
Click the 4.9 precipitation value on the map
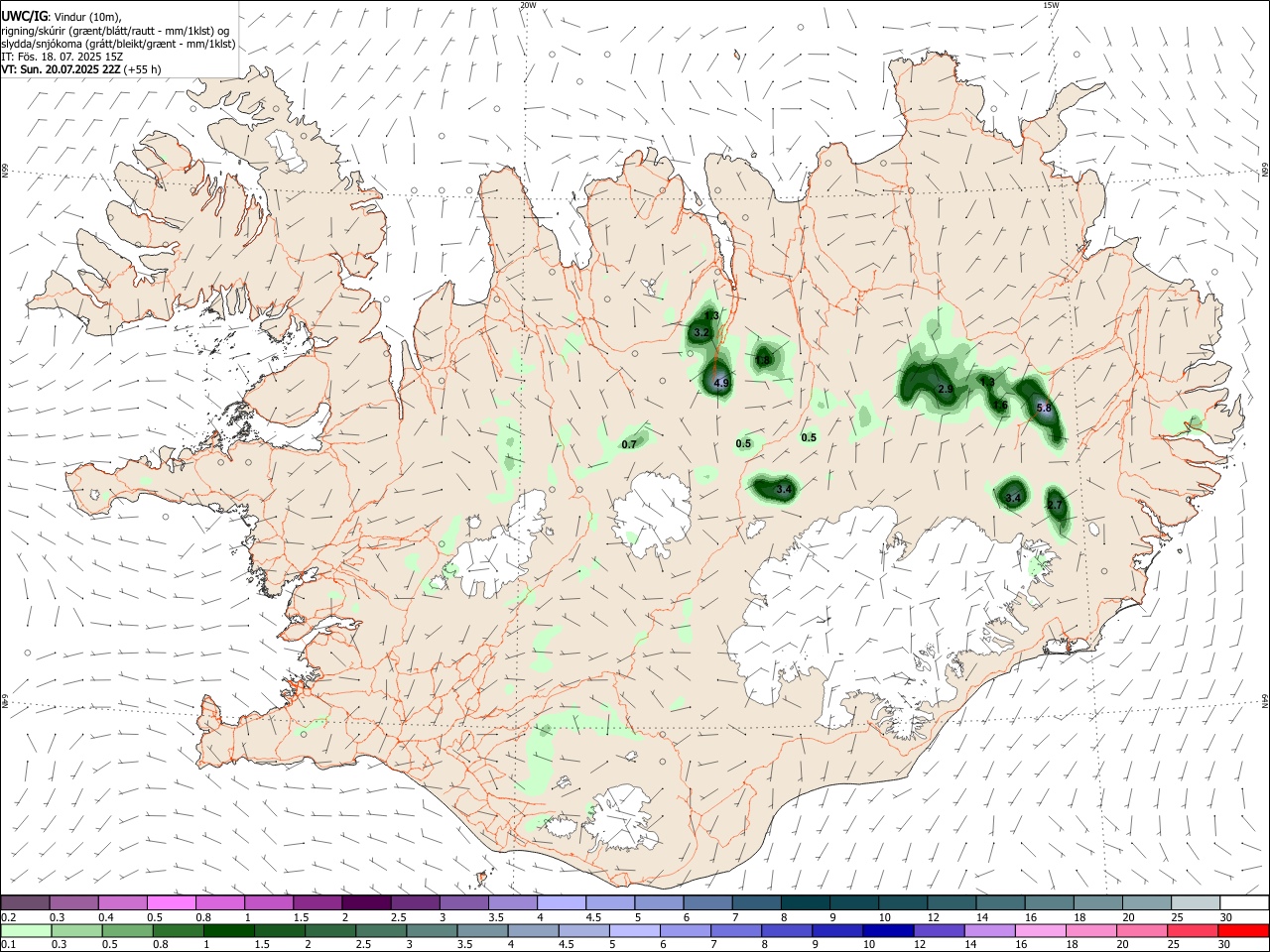coord(721,383)
